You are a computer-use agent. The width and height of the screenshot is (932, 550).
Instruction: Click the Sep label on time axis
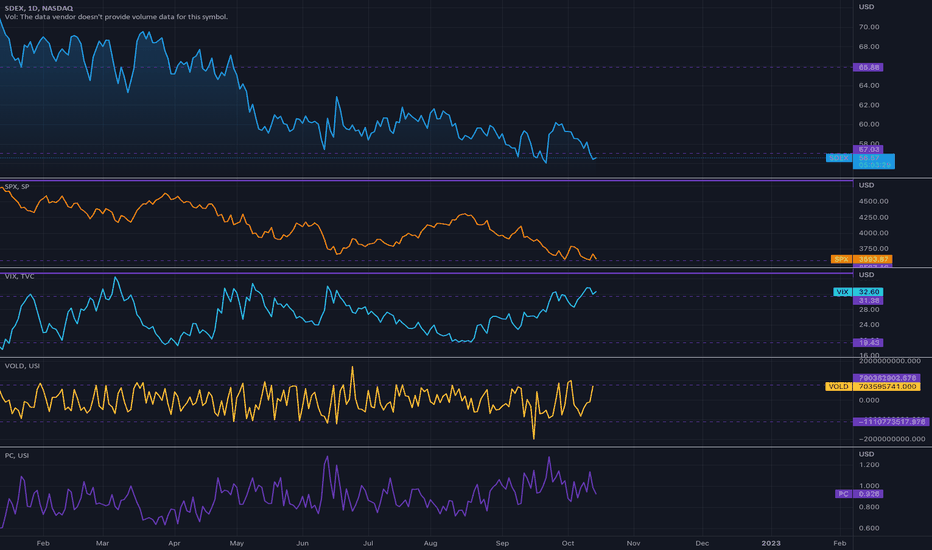click(x=502, y=543)
